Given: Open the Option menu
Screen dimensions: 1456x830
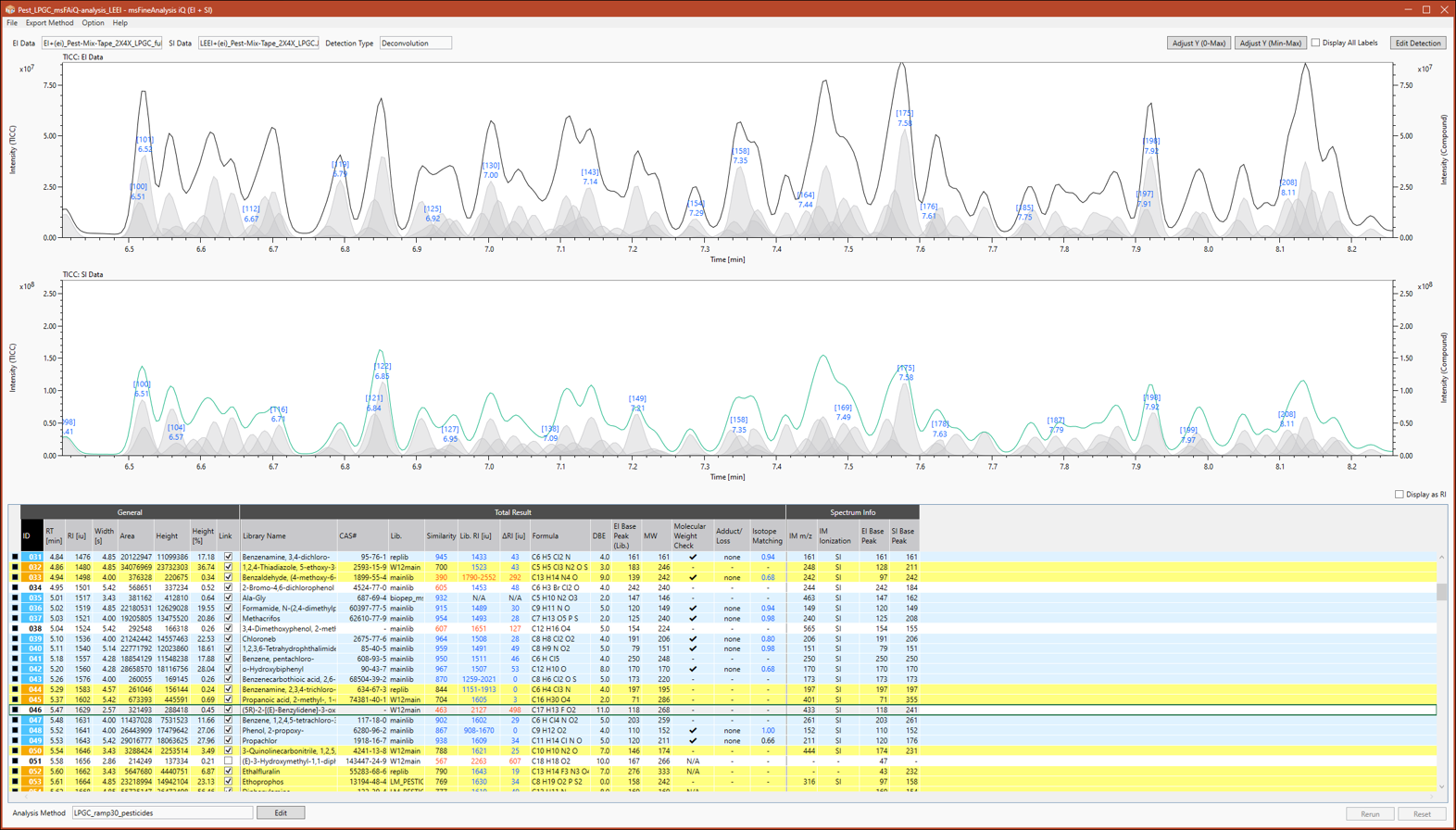Looking at the screenshot, I should tap(93, 23).
